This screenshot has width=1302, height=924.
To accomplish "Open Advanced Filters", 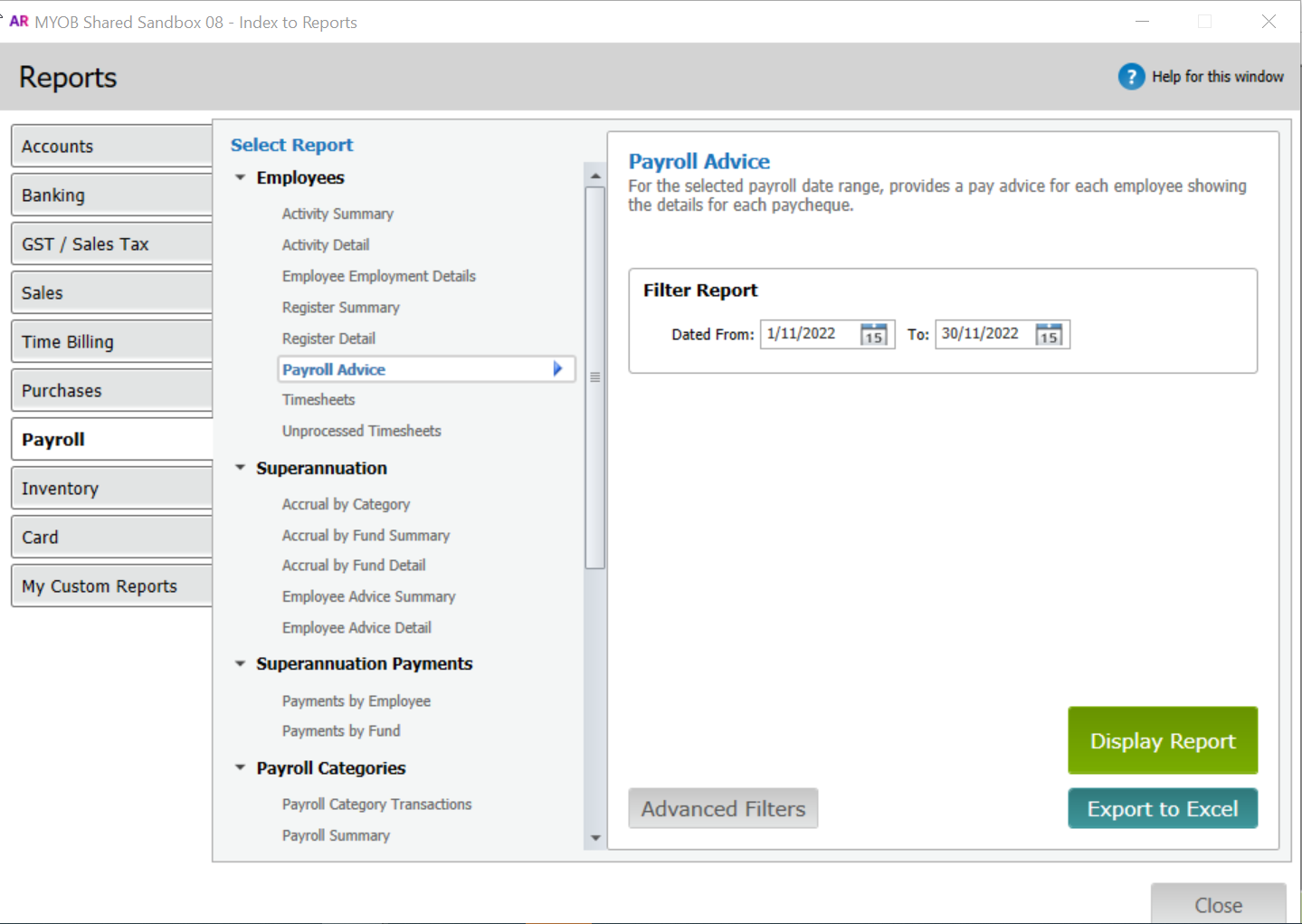I will point(723,808).
